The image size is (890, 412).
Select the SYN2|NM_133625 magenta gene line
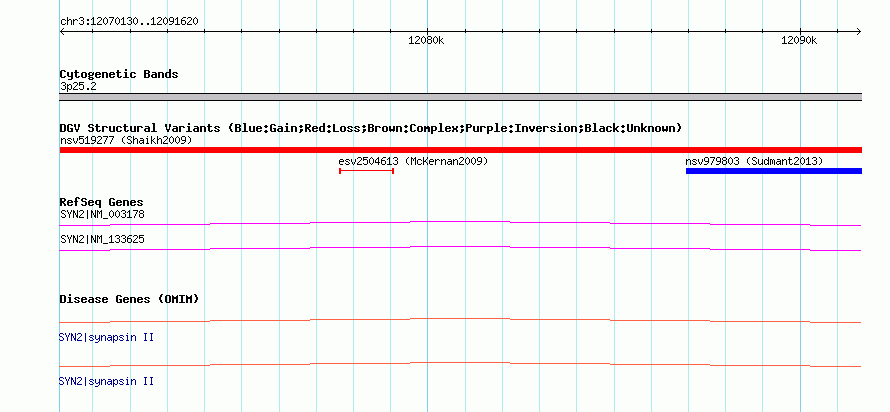pyautogui.click(x=460, y=248)
